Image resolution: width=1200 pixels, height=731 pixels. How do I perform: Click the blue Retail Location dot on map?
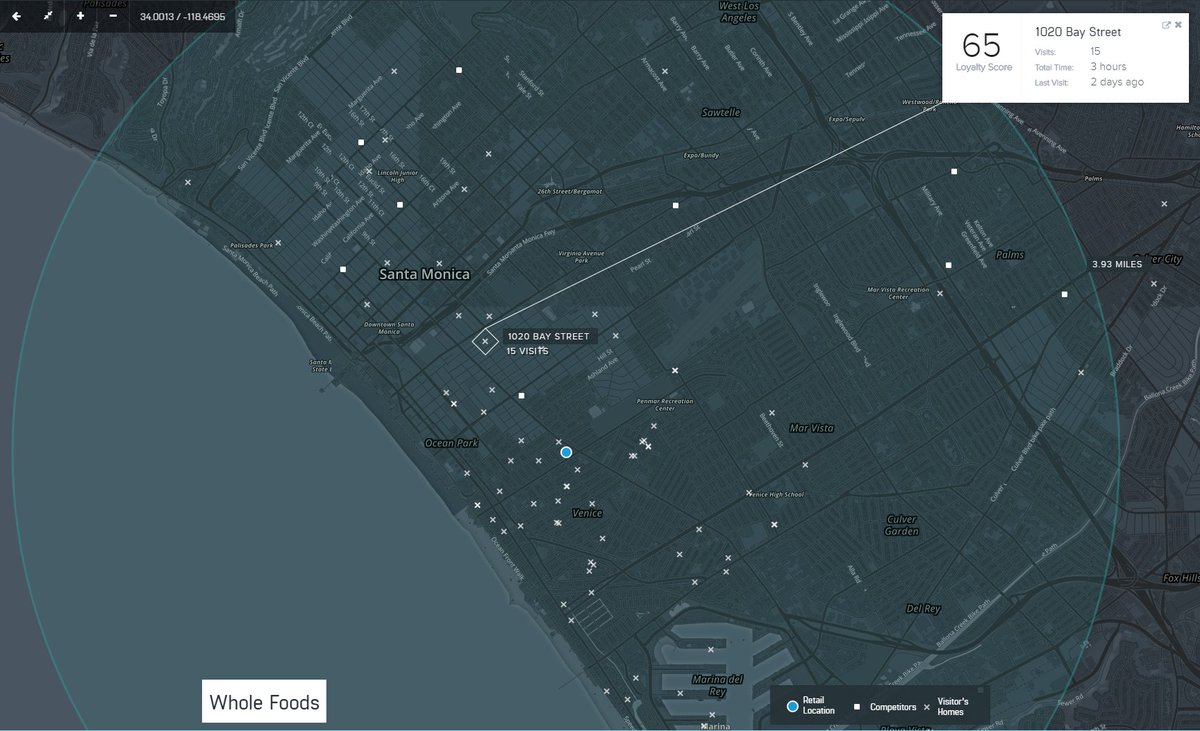pos(566,452)
